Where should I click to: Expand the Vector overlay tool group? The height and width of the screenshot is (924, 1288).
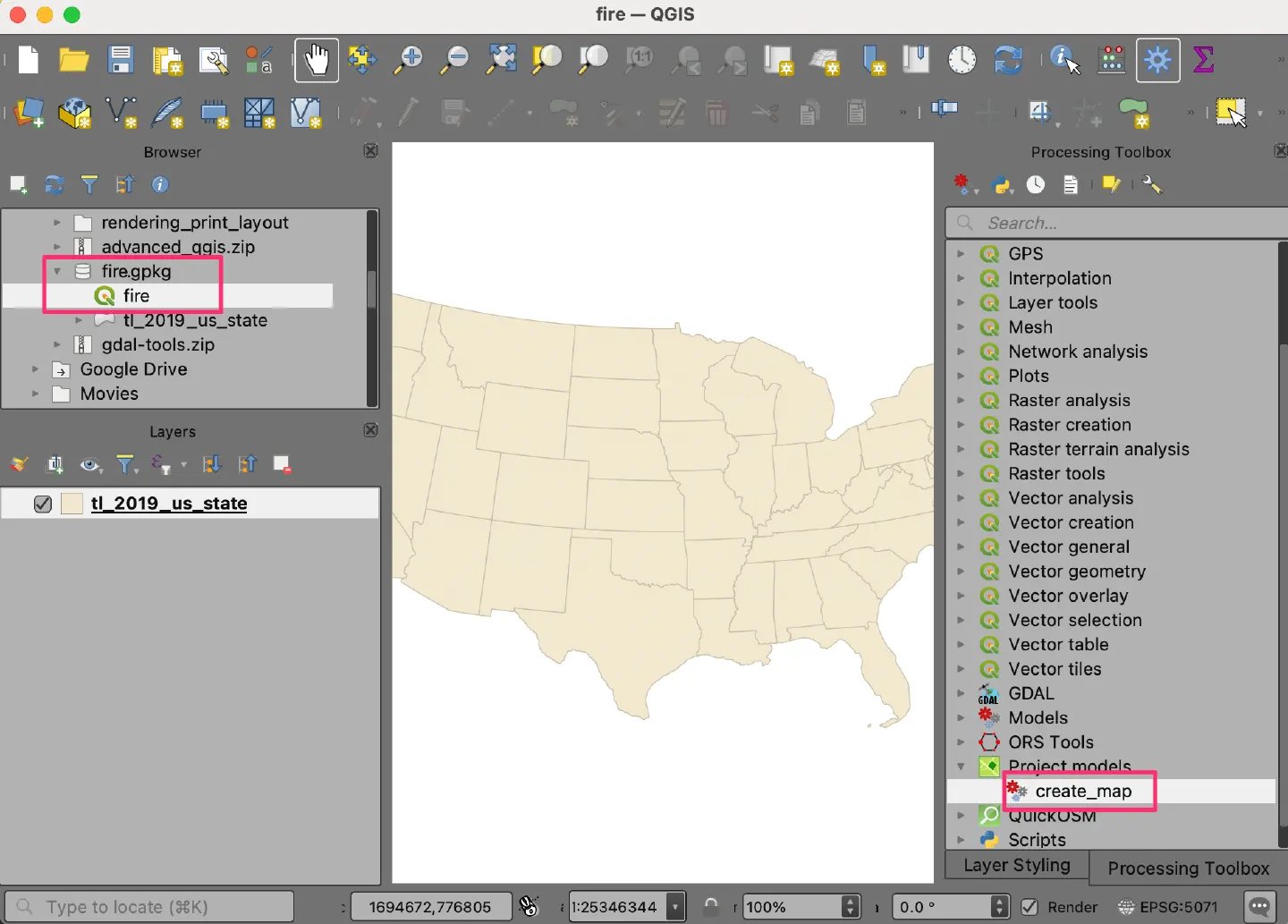961,596
